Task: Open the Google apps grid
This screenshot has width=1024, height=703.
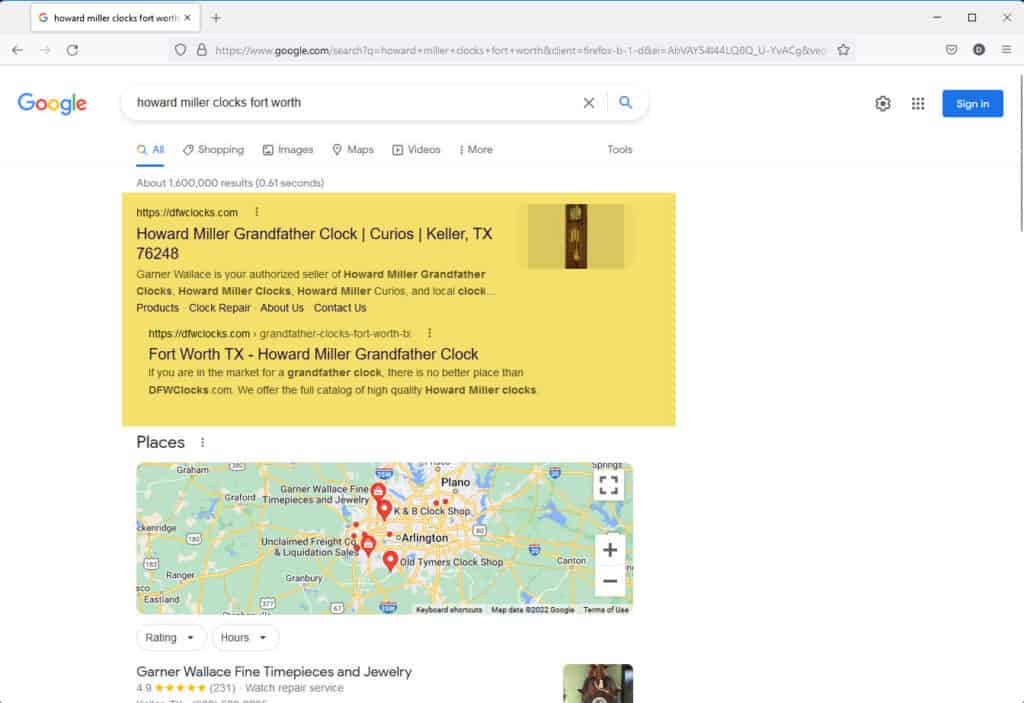Action: click(x=918, y=103)
